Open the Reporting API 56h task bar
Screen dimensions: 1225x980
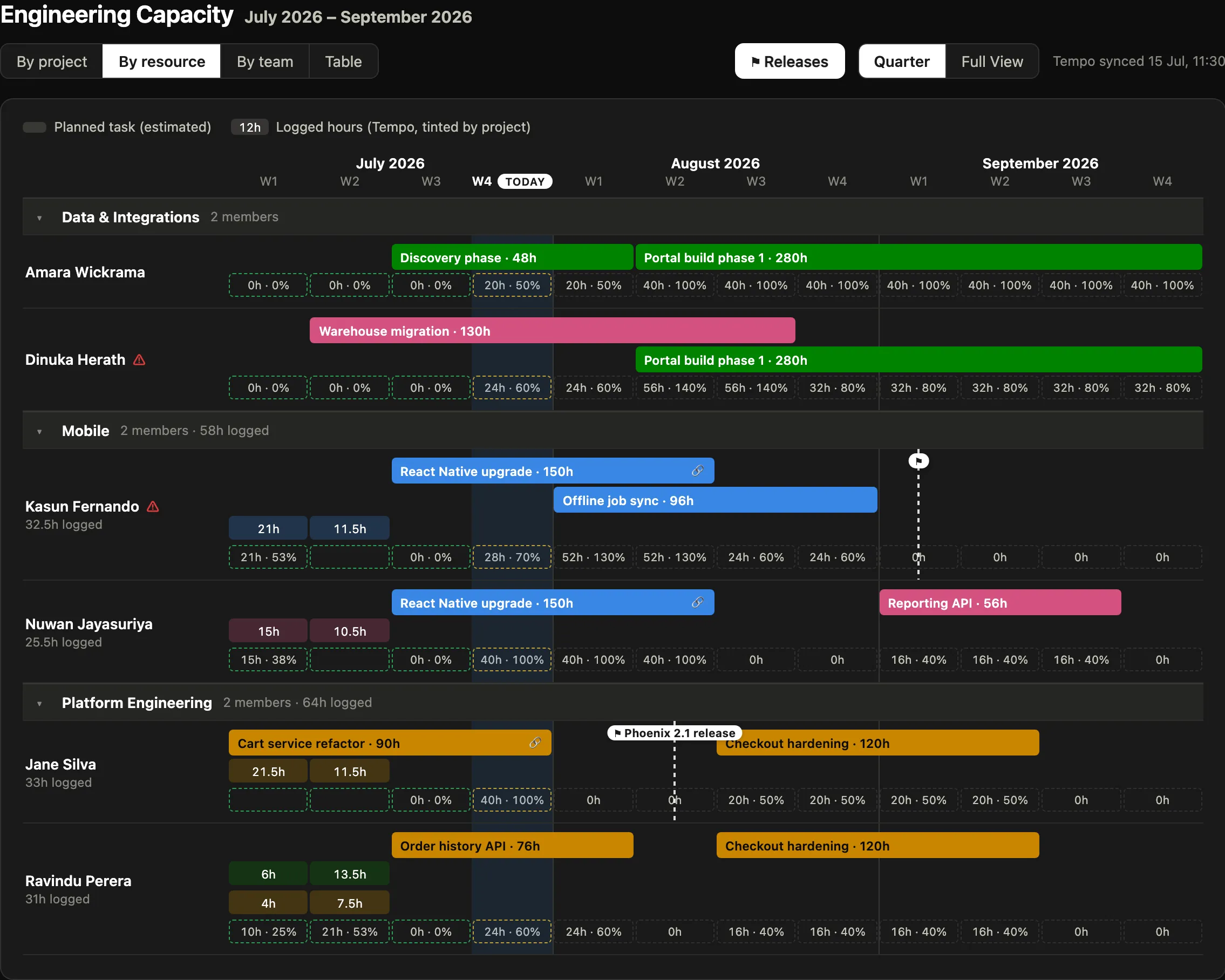pos(999,603)
